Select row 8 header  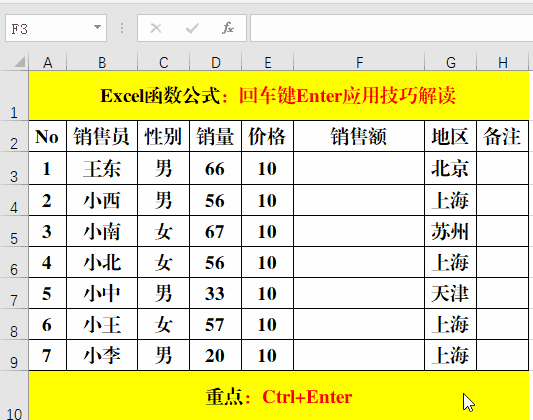click(x=14, y=324)
